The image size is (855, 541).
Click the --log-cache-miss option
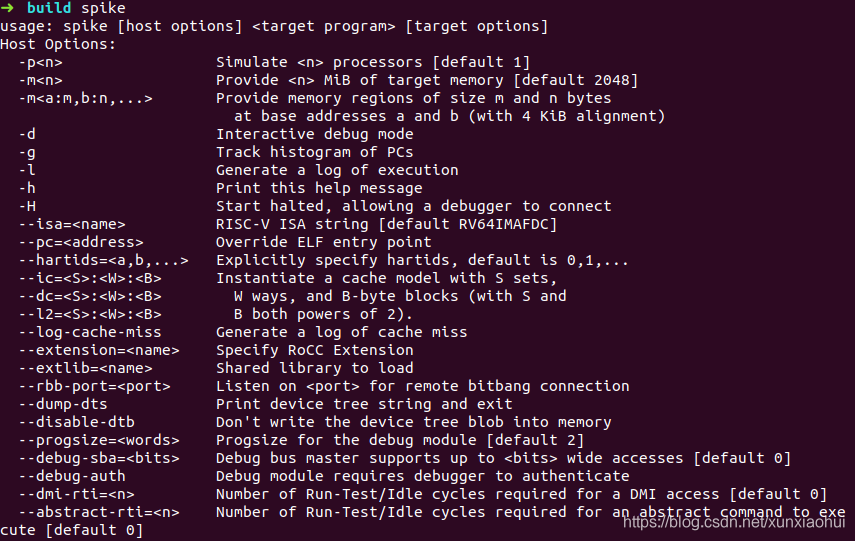(x=90, y=332)
